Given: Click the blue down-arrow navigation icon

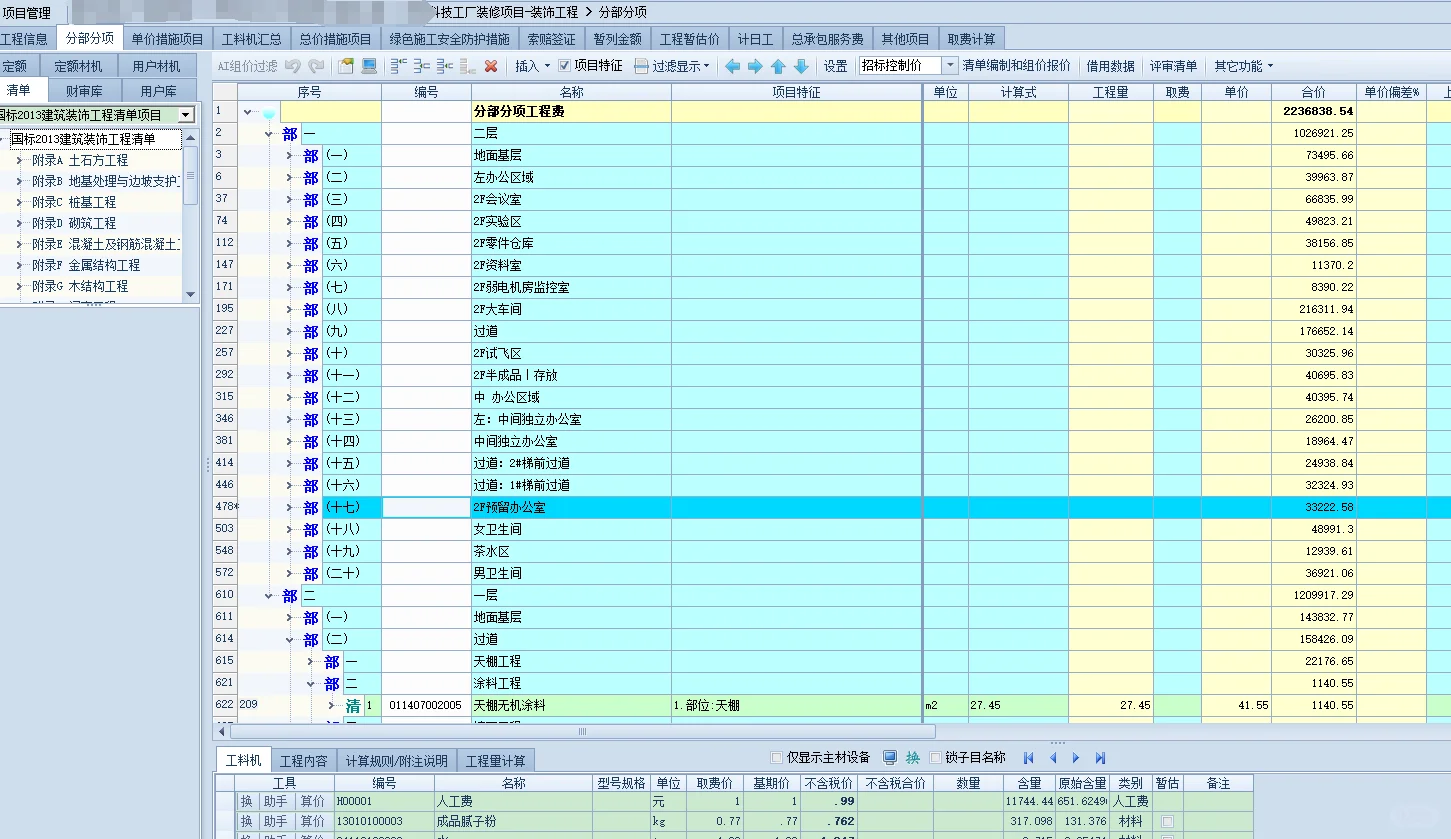Looking at the screenshot, I should [801, 68].
